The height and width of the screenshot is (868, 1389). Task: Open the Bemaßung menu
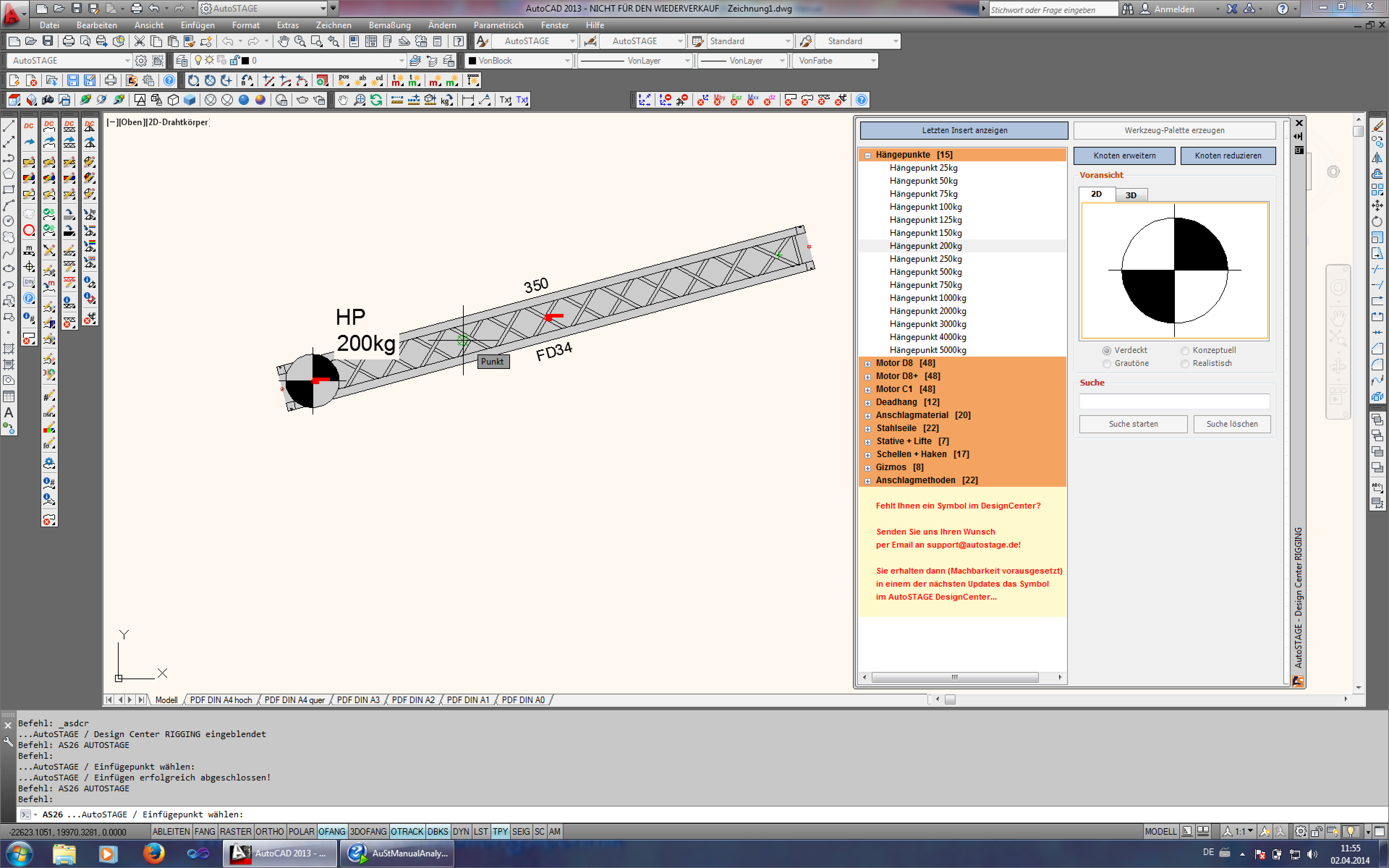pyautogui.click(x=389, y=25)
